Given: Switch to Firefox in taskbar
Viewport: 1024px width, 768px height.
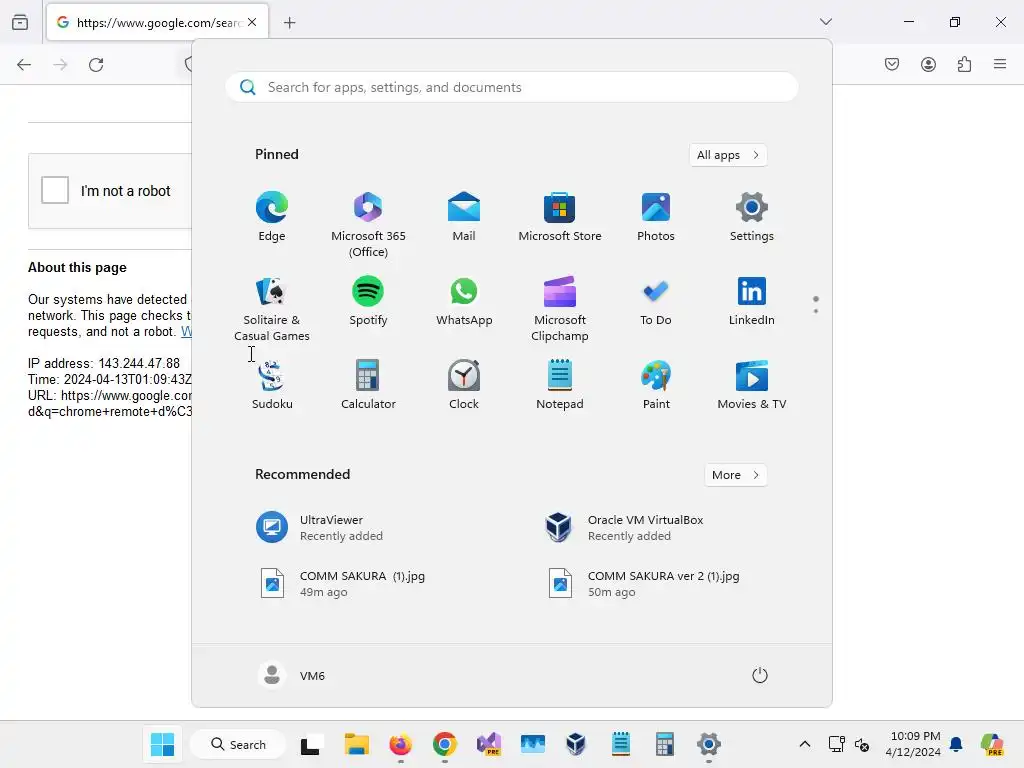Looking at the screenshot, I should click(400, 744).
